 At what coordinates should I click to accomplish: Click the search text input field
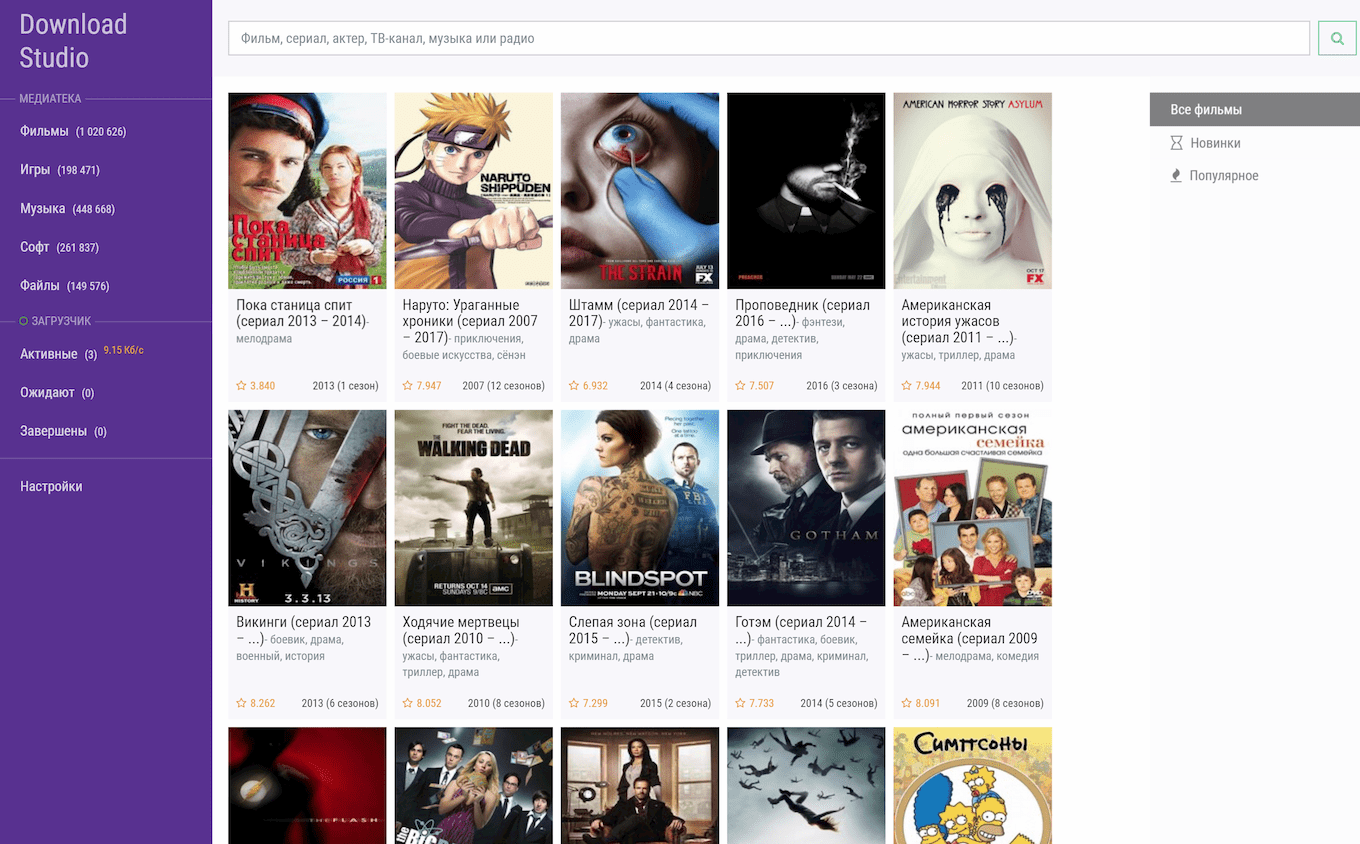pyautogui.click(x=768, y=39)
